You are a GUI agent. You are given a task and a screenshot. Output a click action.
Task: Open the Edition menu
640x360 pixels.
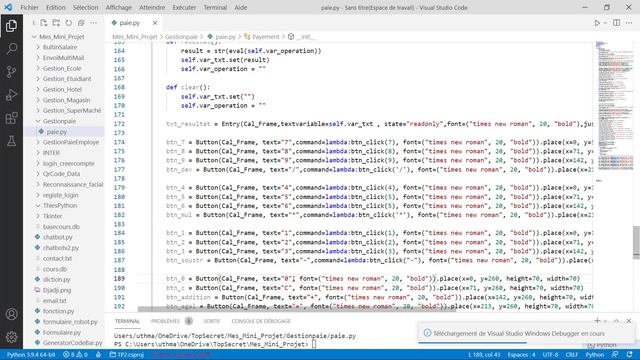click(x=56, y=7)
